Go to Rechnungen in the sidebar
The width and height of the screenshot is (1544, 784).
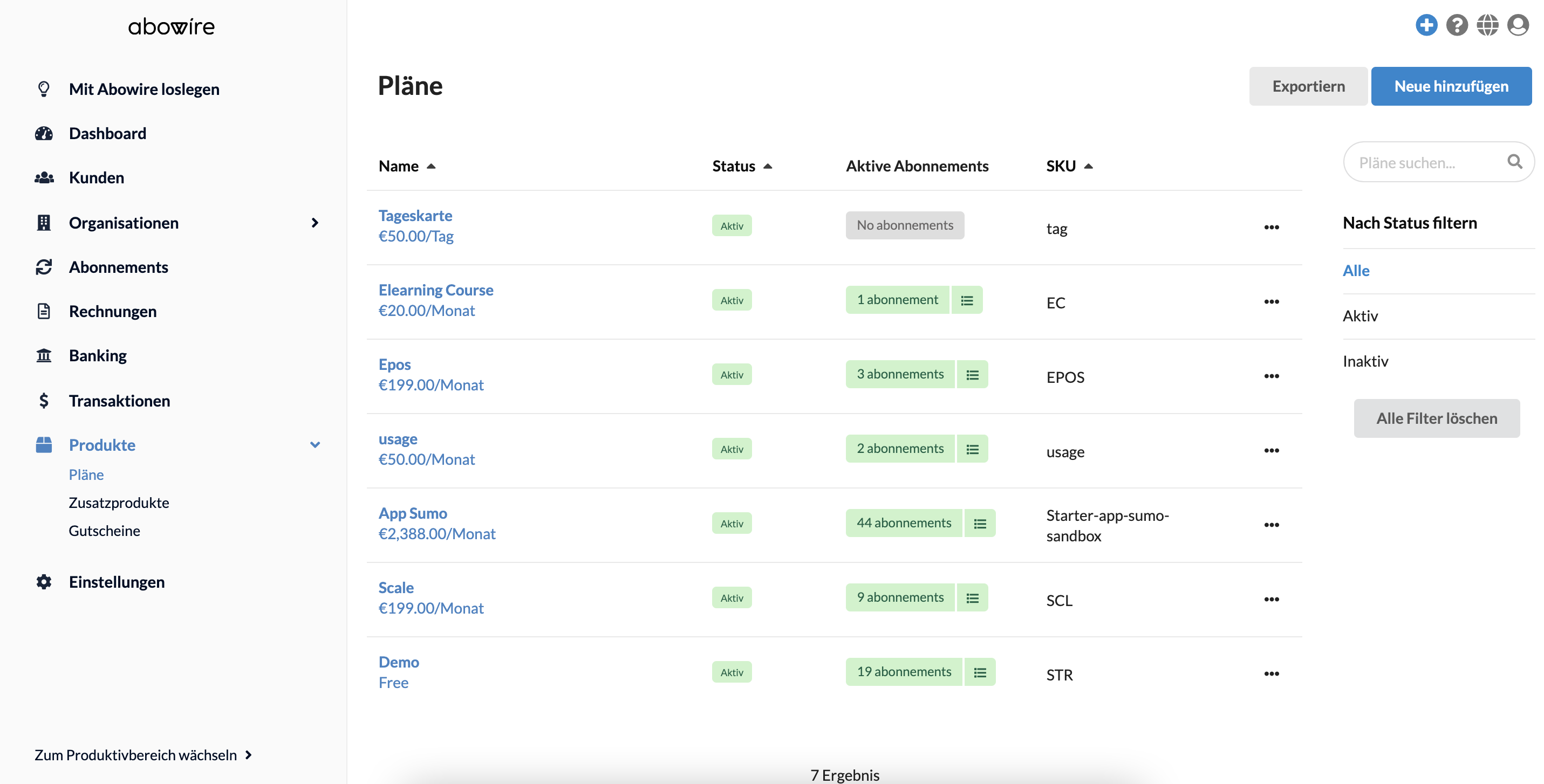click(x=113, y=312)
